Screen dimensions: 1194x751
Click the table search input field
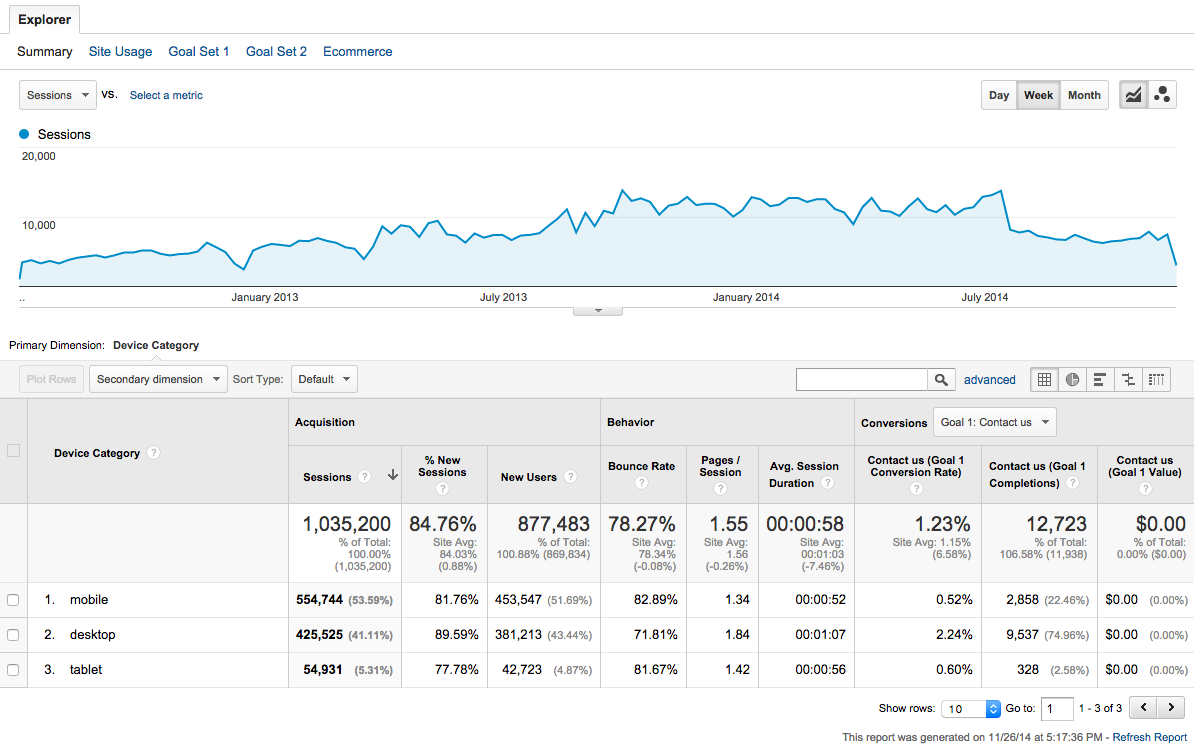(861, 380)
